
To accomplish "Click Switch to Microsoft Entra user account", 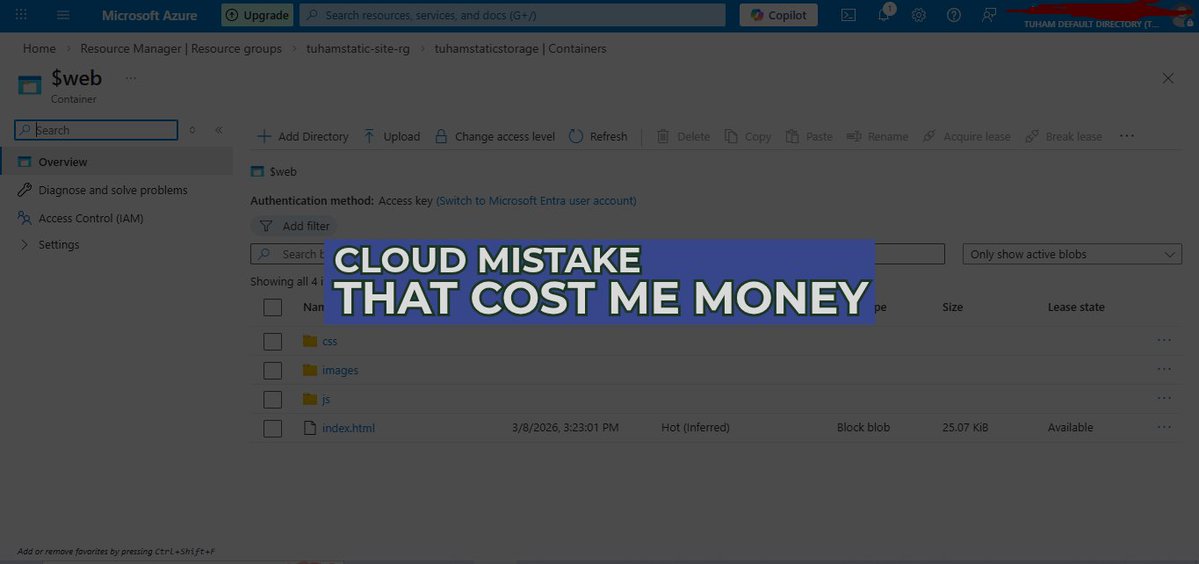I will pyautogui.click(x=536, y=201).
